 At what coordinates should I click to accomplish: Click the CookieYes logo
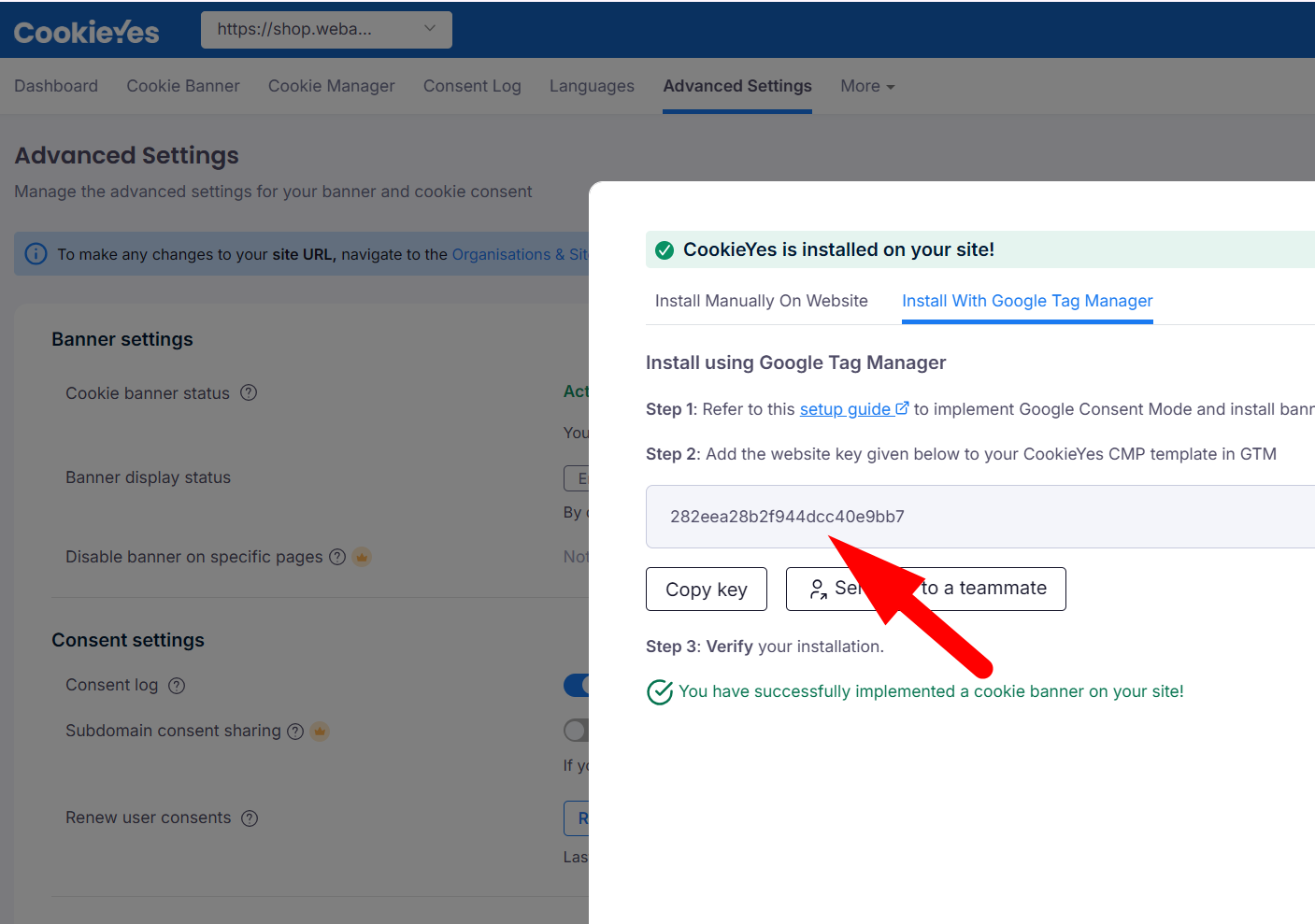pos(86,32)
